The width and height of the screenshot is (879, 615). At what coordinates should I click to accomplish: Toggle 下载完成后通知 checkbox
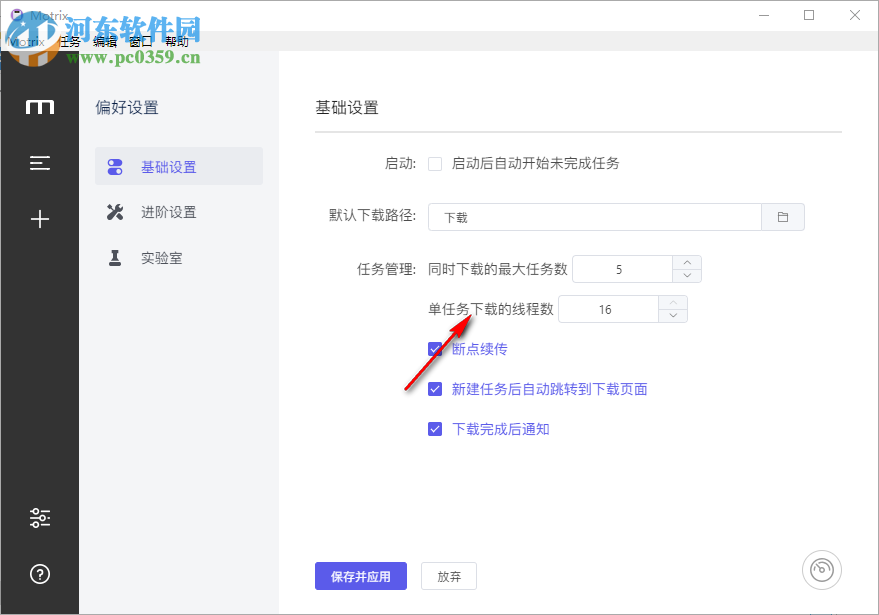434,429
